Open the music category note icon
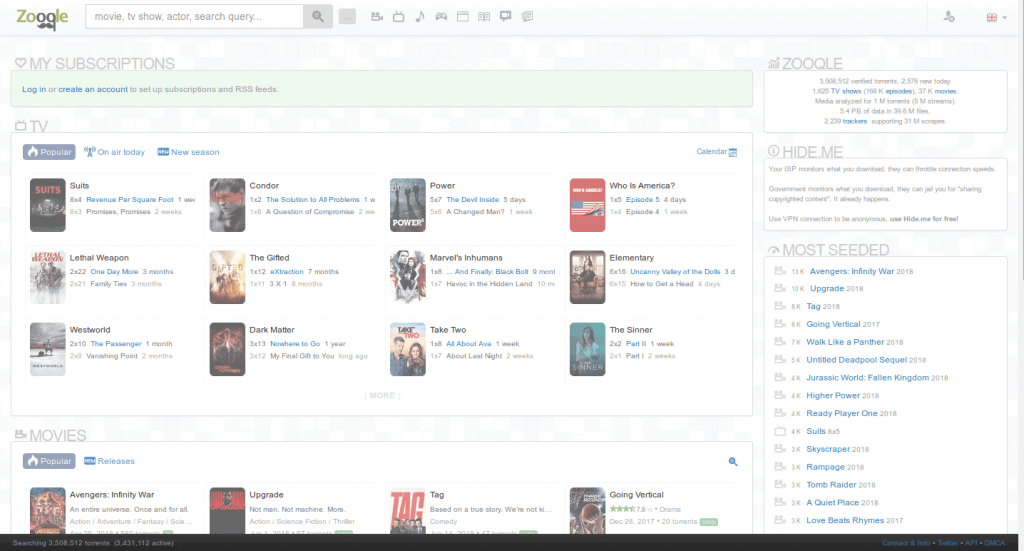 (419, 17)
